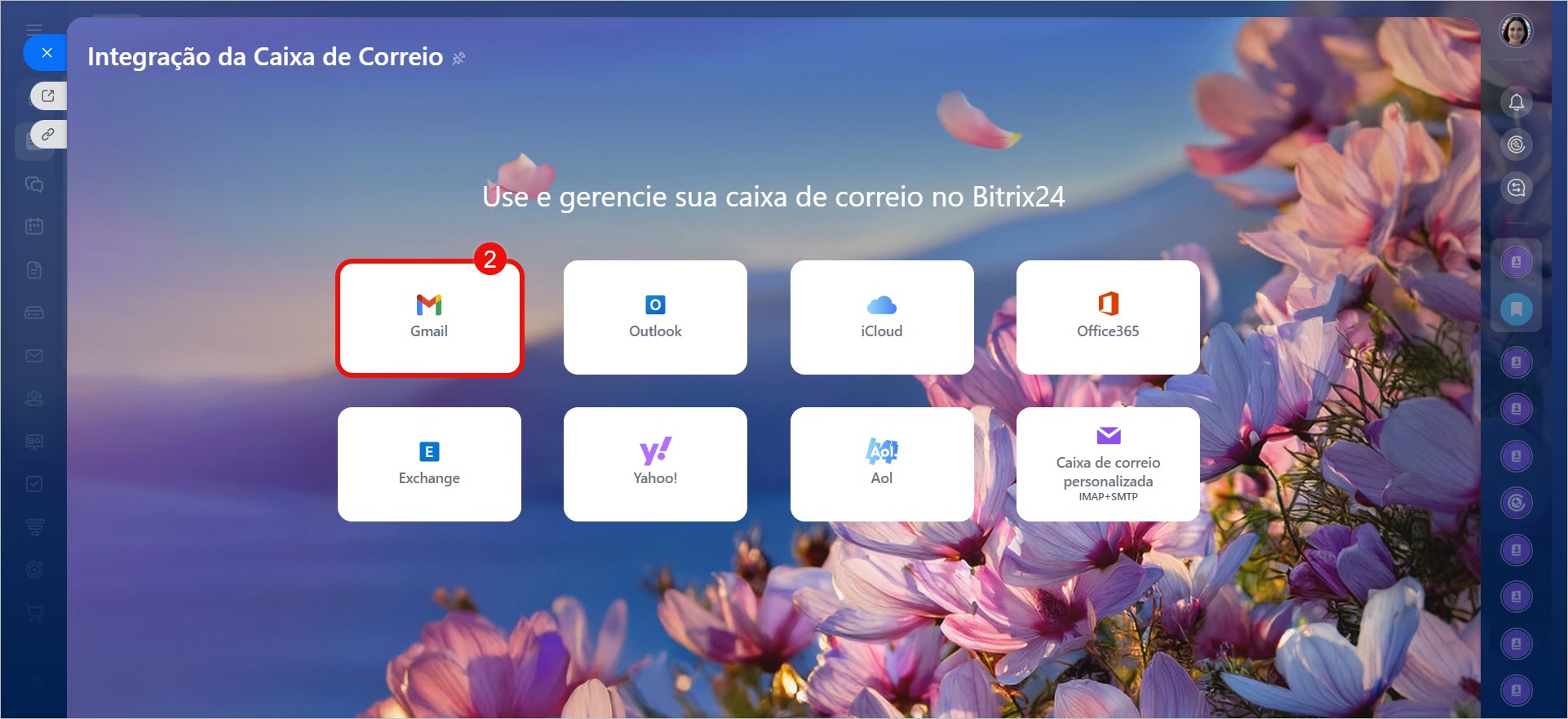
Task: Open the mail envelope icon in left sidebar
Action: coord(34,356)
